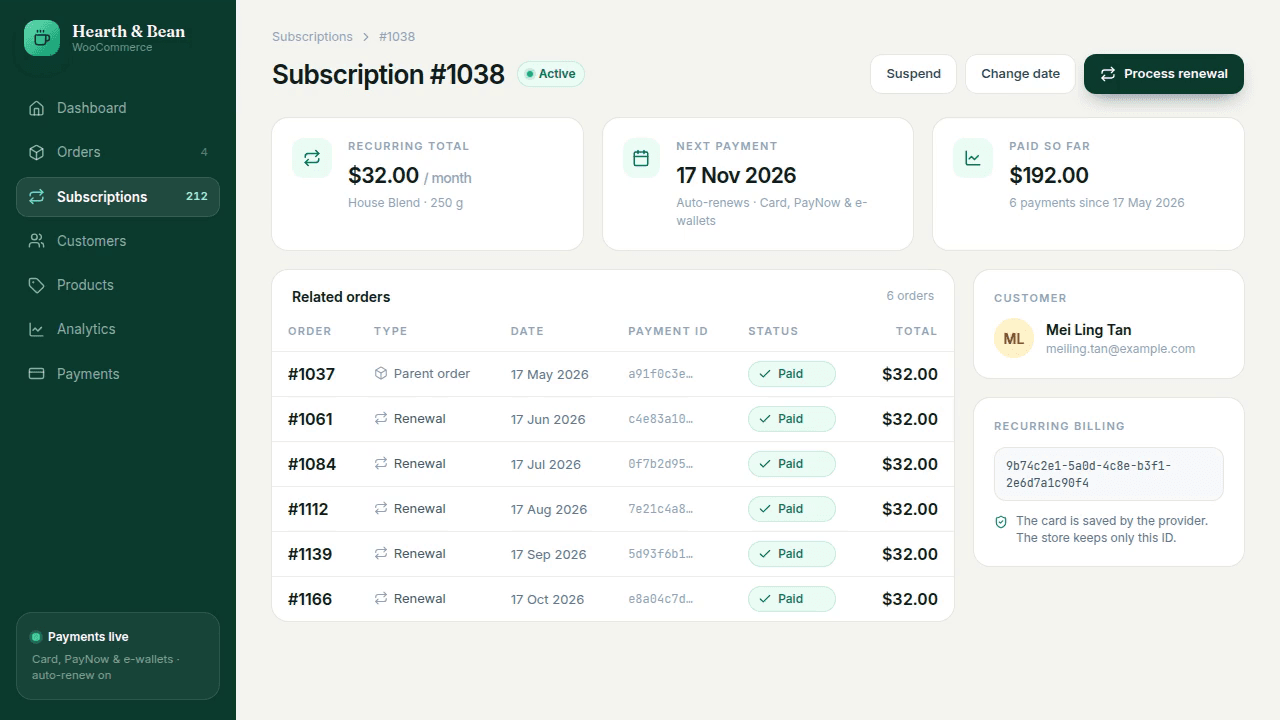Go to Orders in the sidebar
The width and height of the screenshot is (1280, 720).
(118, 152)
